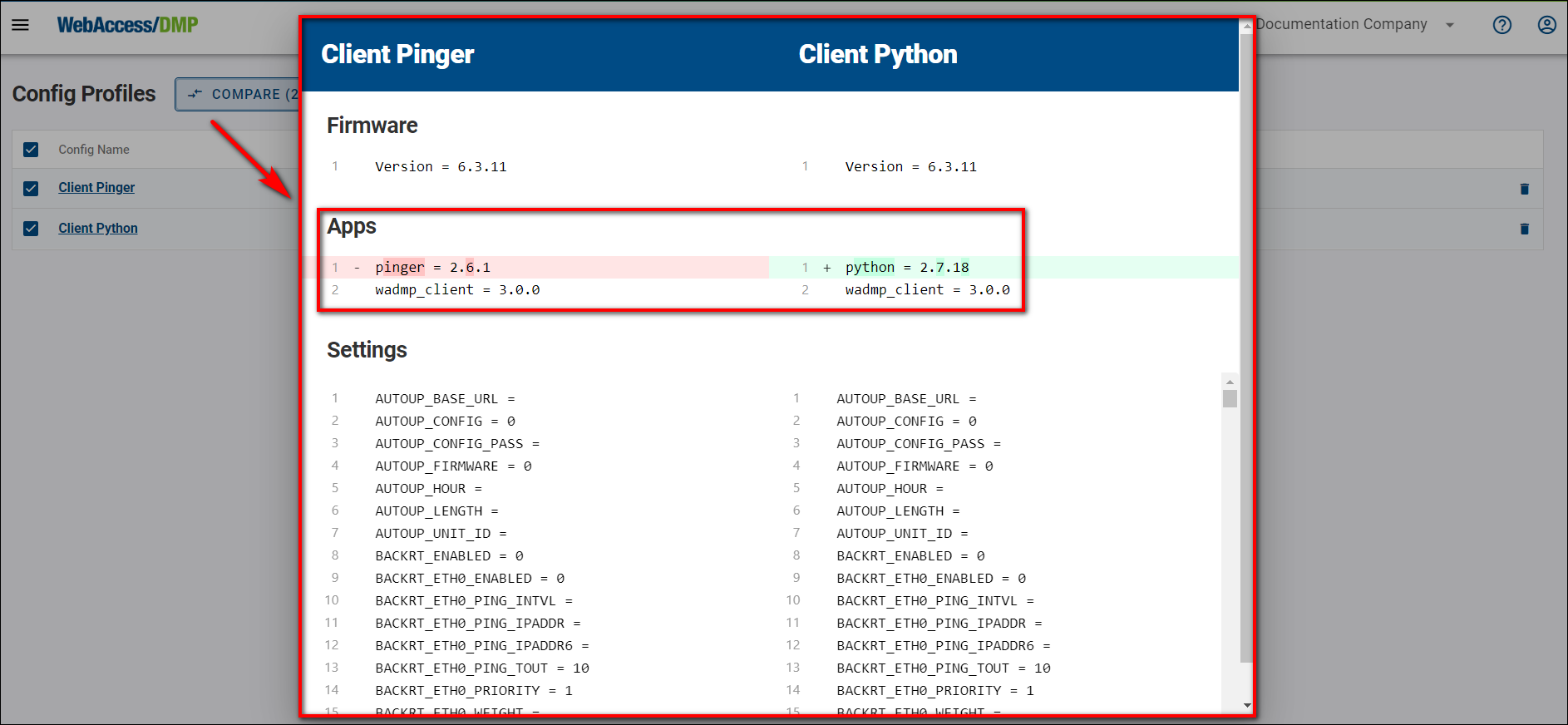This screenshot has height=725, width=1568.
Task: Click the Config Name column header
Action: pyautogui.click(x=94, y=150)
